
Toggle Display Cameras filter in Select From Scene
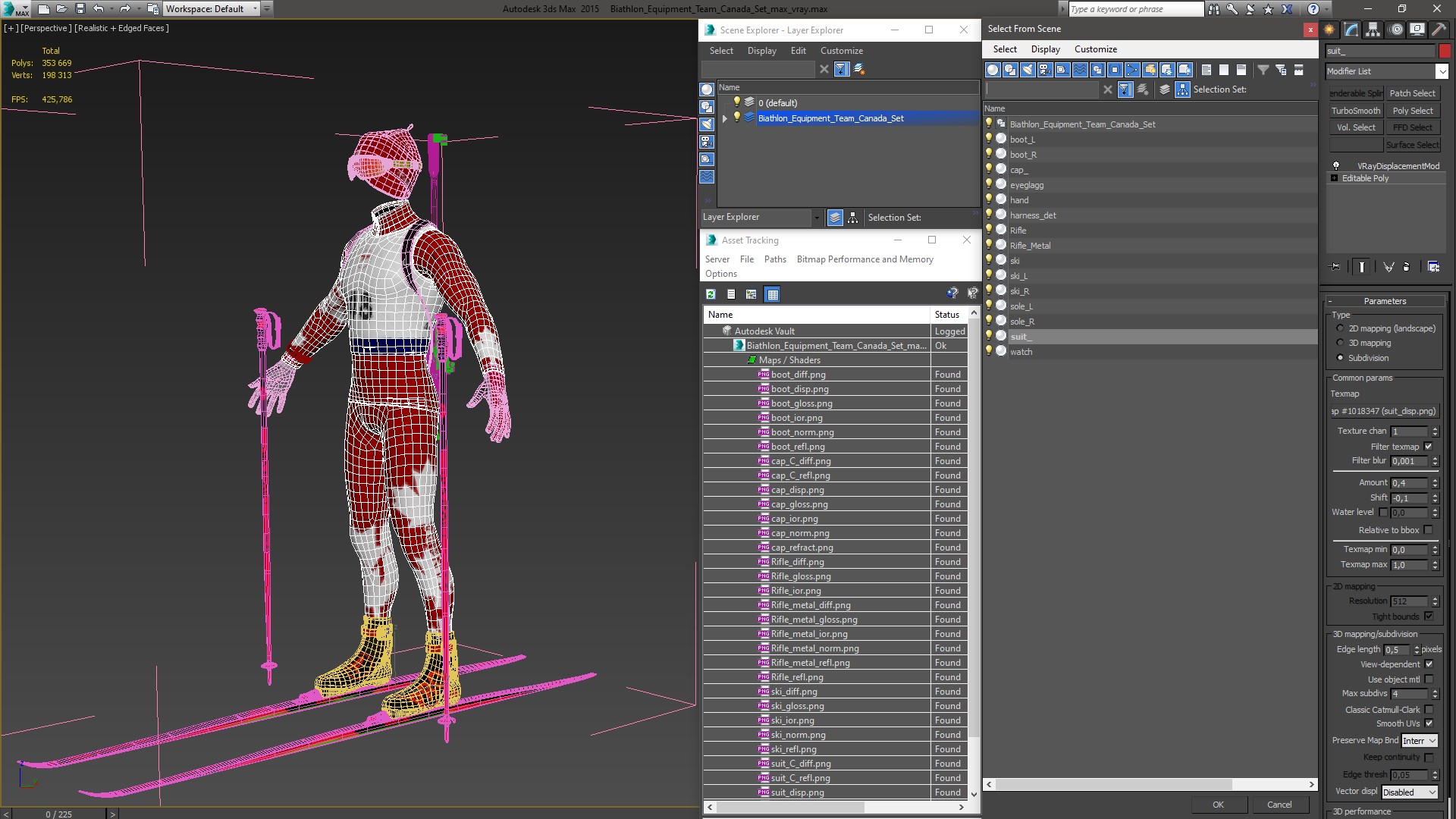tap(1044, 70)
